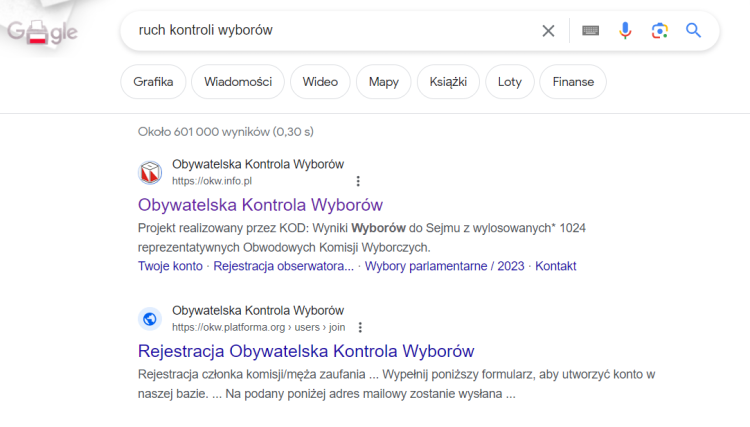This screenshot has width=750, height=427.
Task: Click the second result's site name above okw.platforma.org
Action: tap(258, 311)
